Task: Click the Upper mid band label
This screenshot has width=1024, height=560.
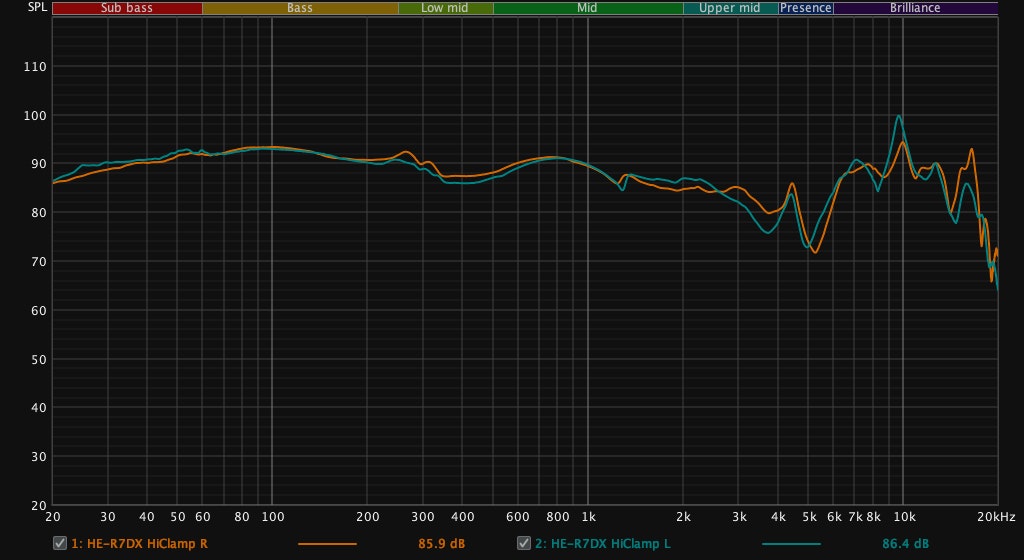Action: (730, 8)
